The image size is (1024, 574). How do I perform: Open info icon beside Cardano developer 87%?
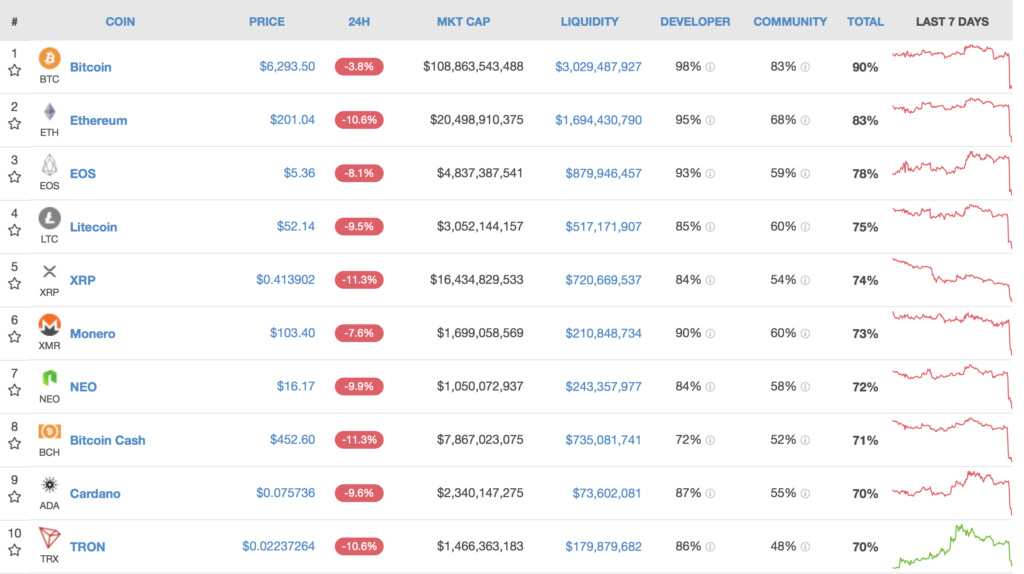[711, 493]
